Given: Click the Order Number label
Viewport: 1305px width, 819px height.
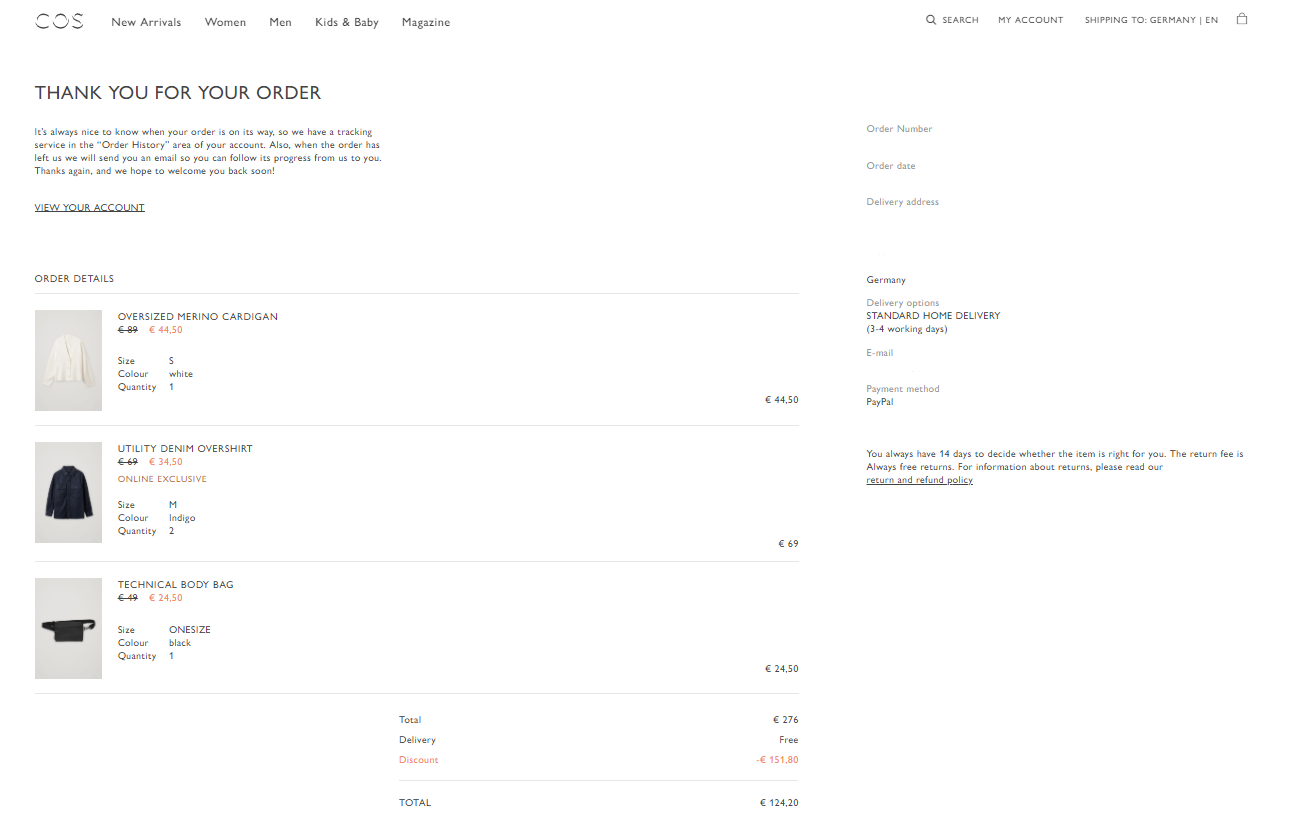Looking at the screenshot, I should click(x=899, y=129).
